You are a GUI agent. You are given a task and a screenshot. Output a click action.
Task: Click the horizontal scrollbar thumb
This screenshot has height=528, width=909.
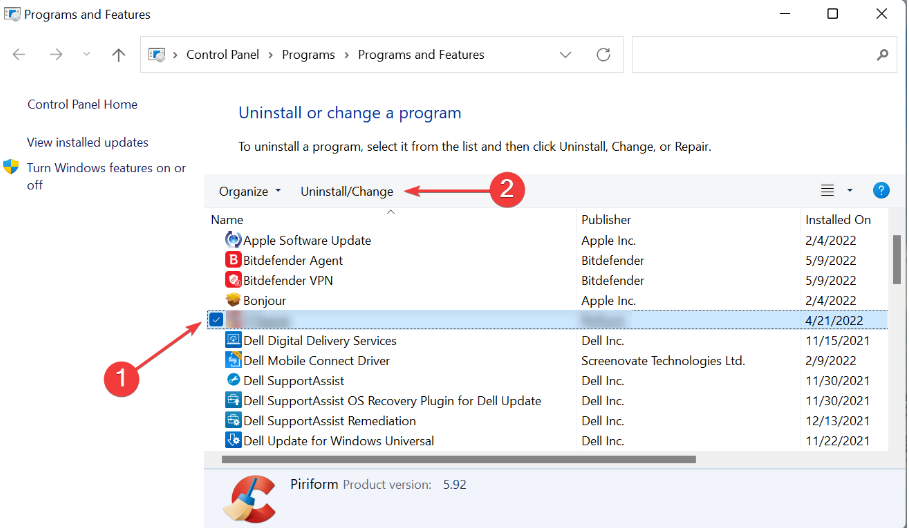point(458,459)
